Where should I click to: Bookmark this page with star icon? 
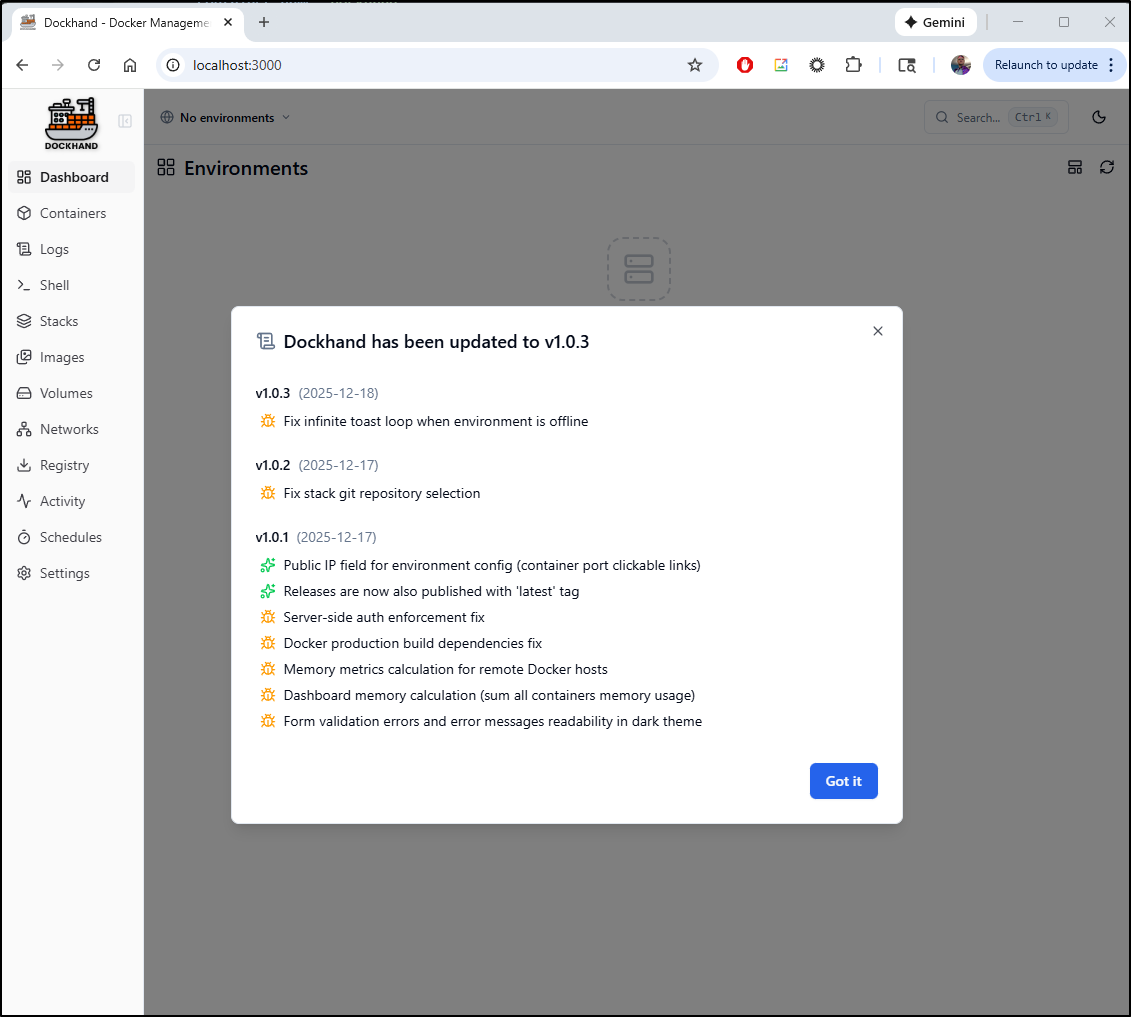695,65
